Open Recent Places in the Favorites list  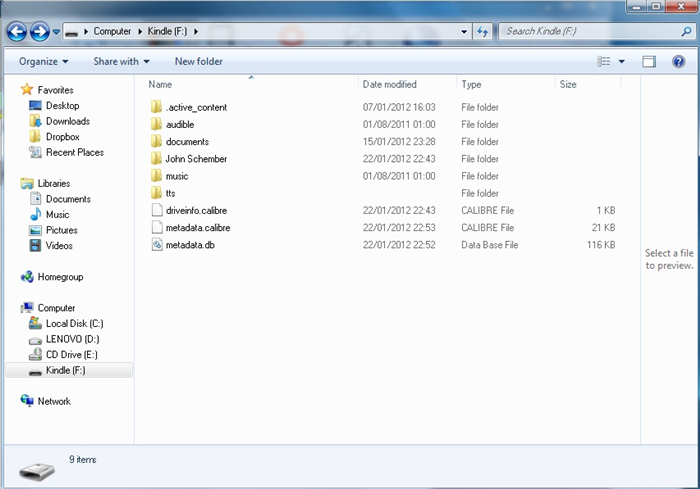pyautogui.click(x=75, y=152)
